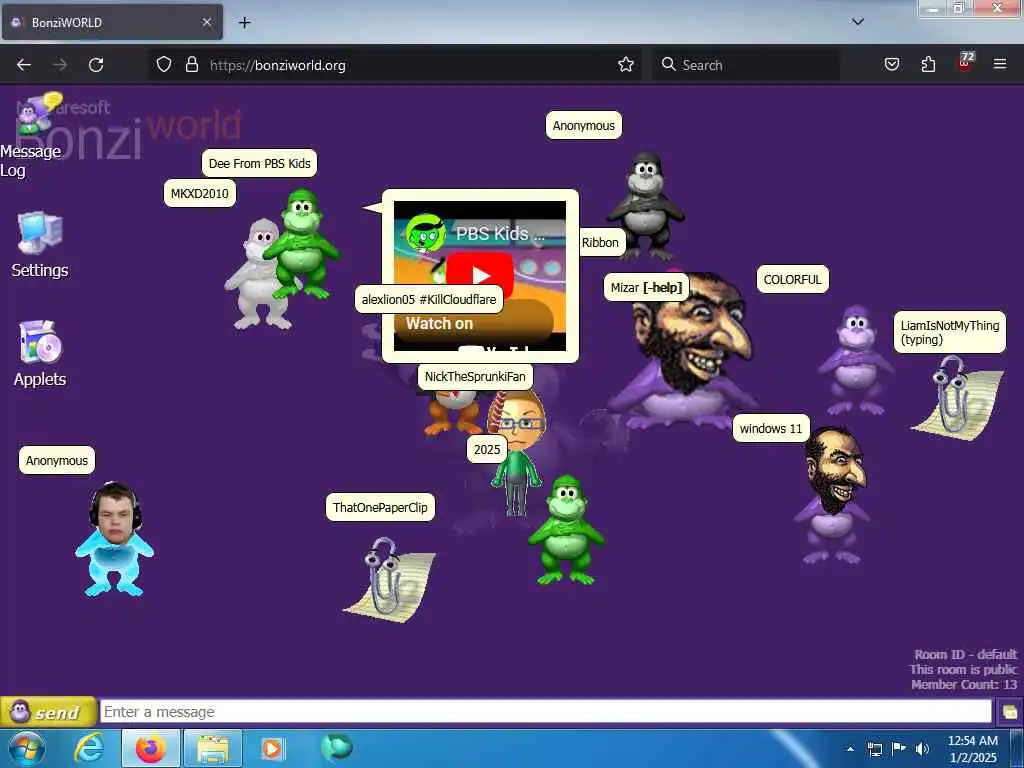Select the BonziWORLD tab
The height and width of the screenshot is (768, 1024).
pyautogui.click(x=112, y=22)
